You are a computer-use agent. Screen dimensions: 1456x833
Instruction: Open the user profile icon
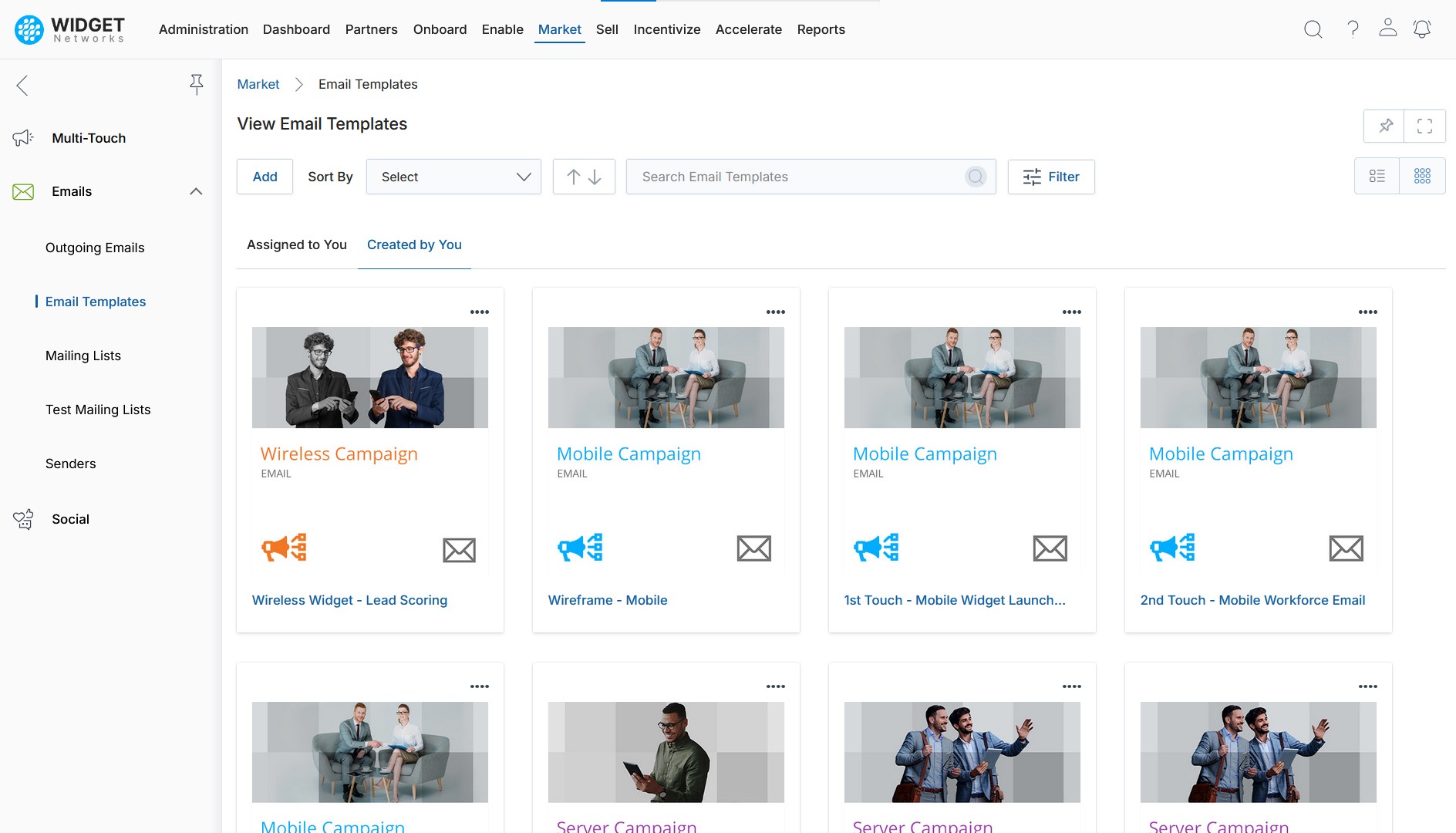(1387, 29)
